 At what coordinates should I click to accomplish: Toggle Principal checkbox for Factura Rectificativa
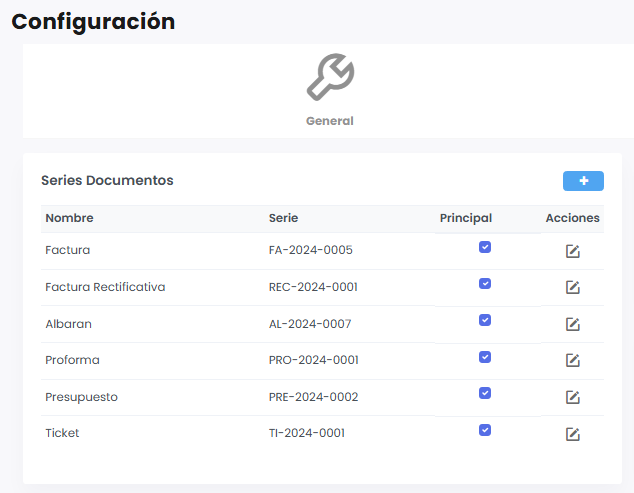485,284
